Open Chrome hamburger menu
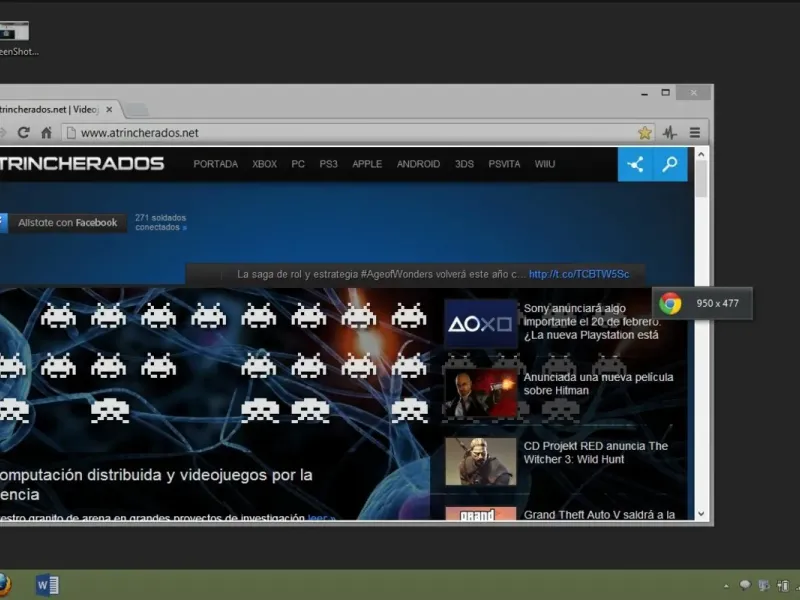Viewport: 800px width, 600px height. pyautogui.click(x=694, y=133)
